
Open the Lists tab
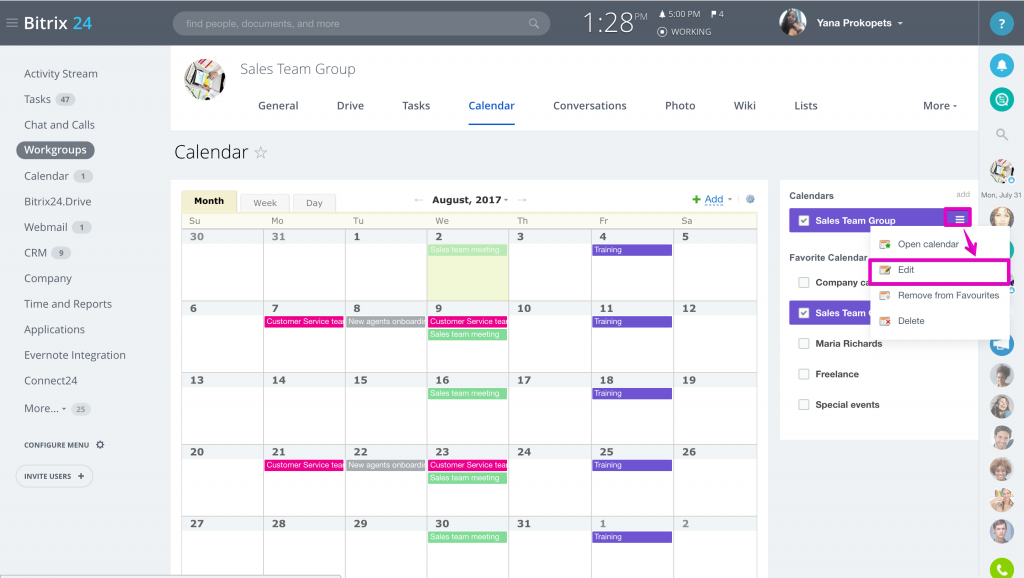coord(806,106)
